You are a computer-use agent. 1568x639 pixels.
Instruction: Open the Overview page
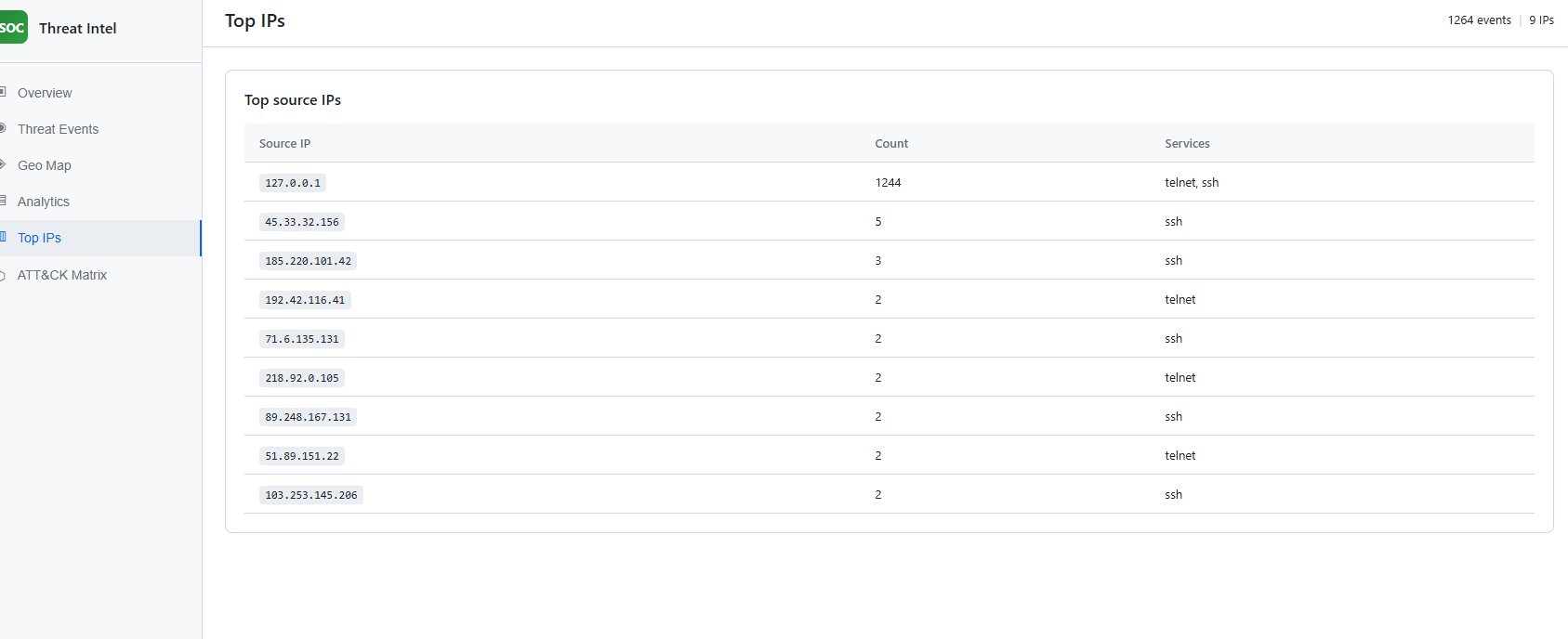point(45,93)
